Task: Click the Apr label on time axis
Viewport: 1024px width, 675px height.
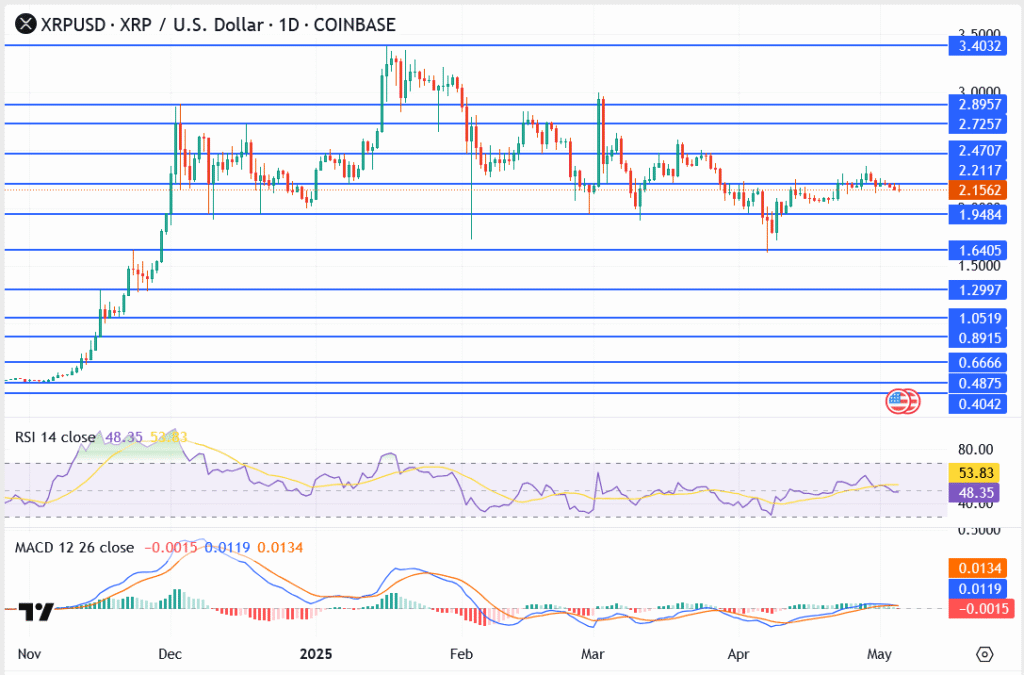Action: coord(737,653)
